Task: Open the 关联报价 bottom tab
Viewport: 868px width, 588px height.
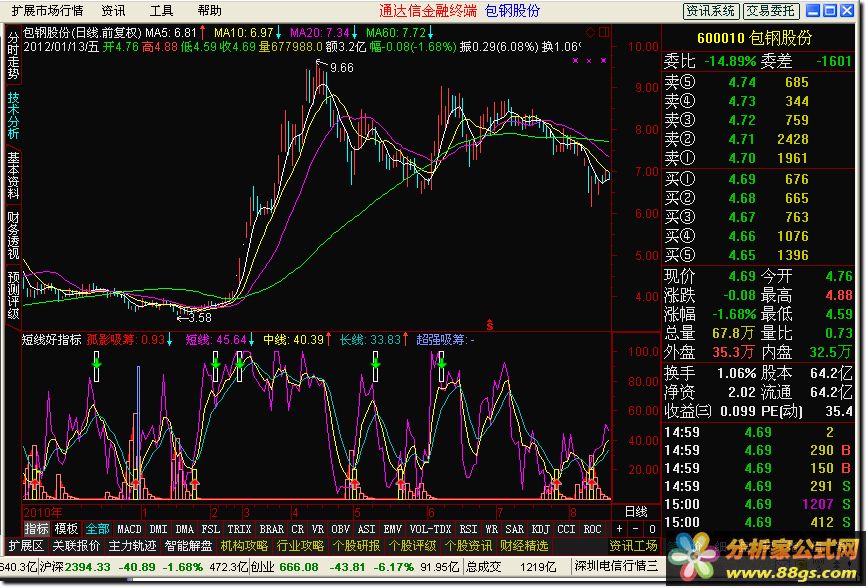Action: coord(76,546)
